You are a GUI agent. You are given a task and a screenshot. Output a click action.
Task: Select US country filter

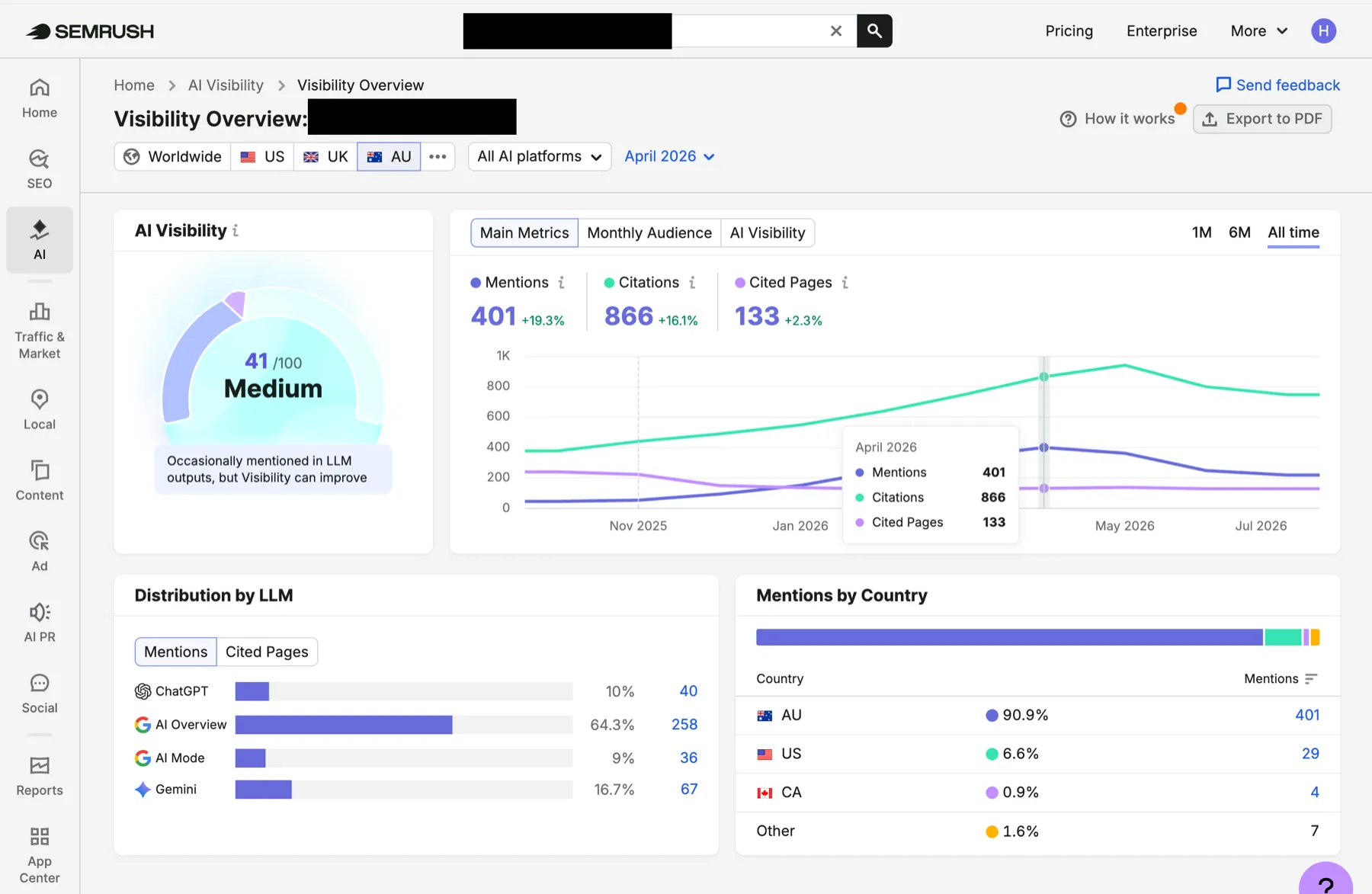point(262,156)
